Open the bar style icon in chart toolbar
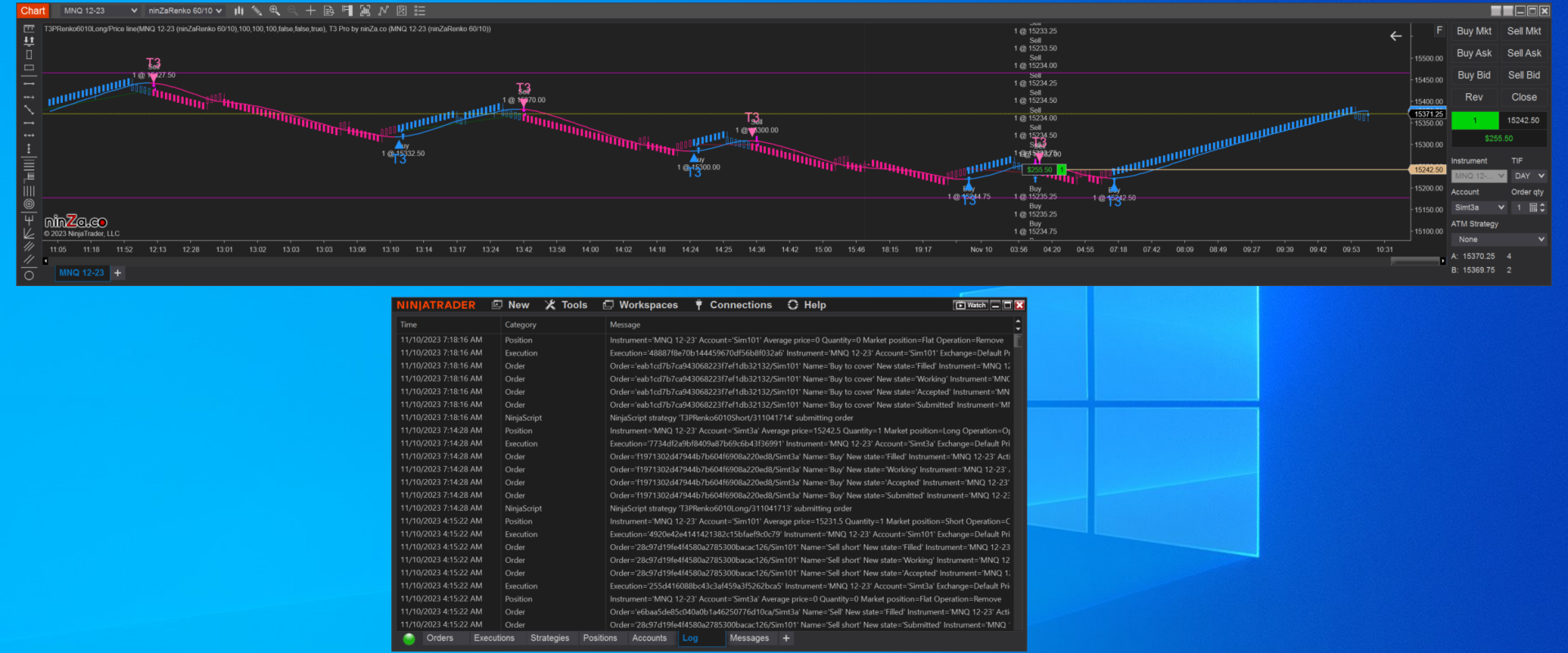Screen dimensions: 1568x653 (x=238, y=11)
